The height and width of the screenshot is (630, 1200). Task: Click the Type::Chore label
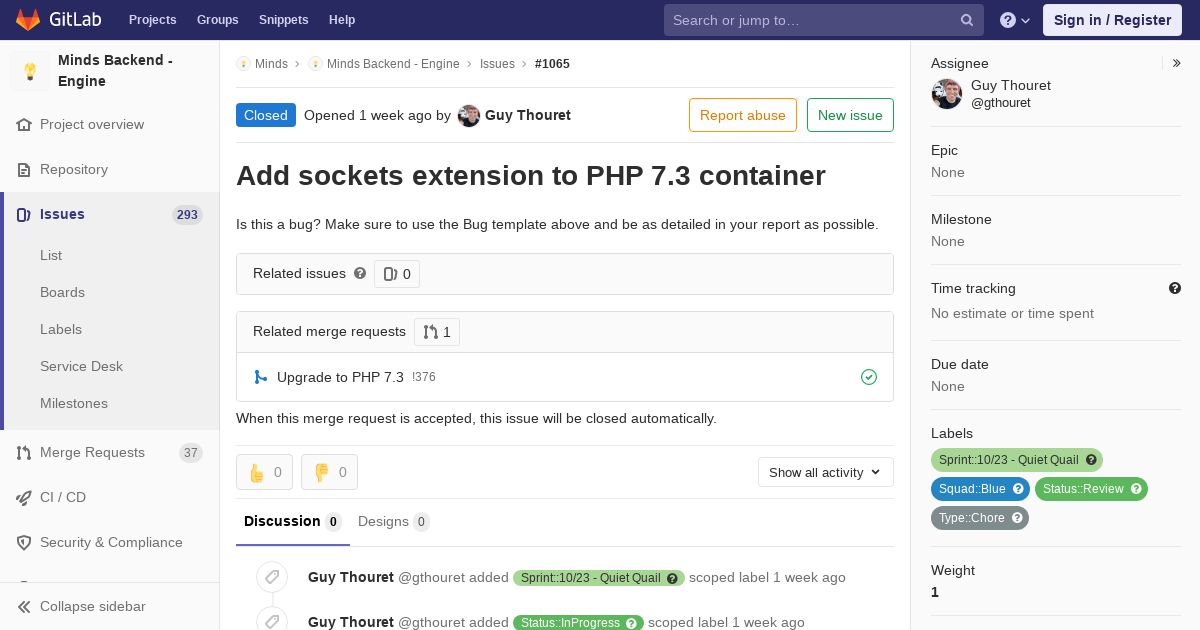980,518
